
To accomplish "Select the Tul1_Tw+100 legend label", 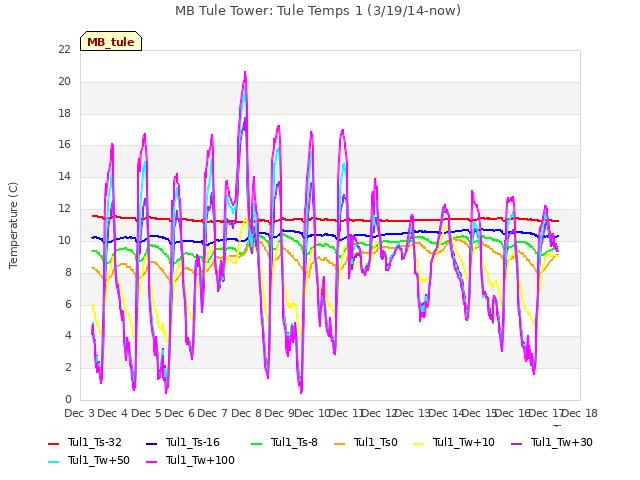I will point(200,460).
